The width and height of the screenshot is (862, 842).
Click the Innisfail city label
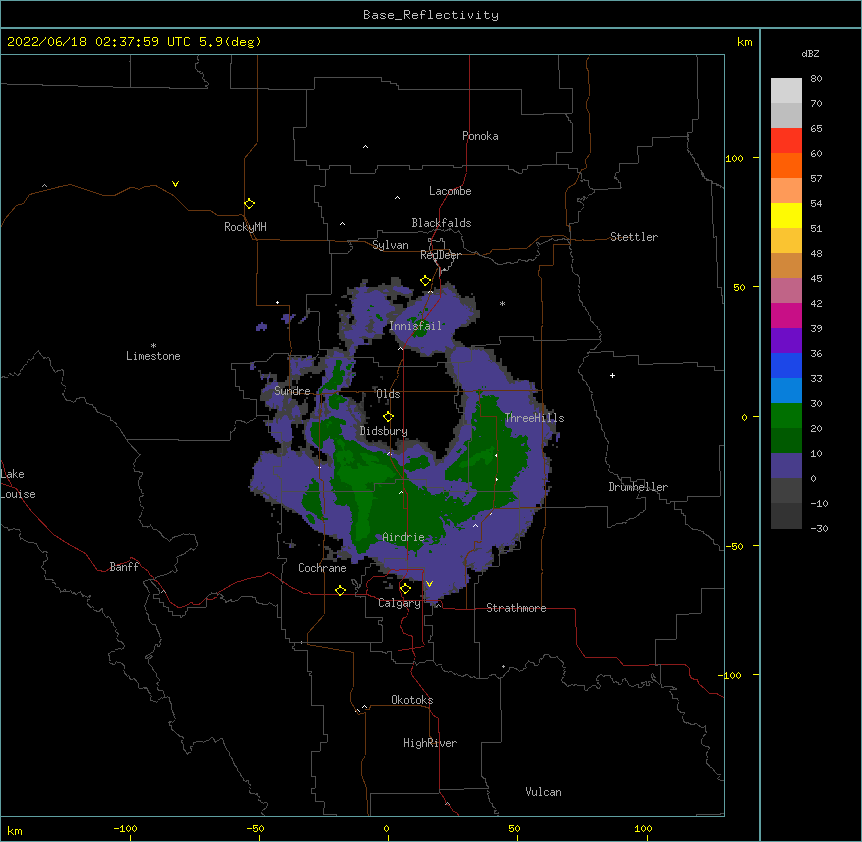[415, 326]
